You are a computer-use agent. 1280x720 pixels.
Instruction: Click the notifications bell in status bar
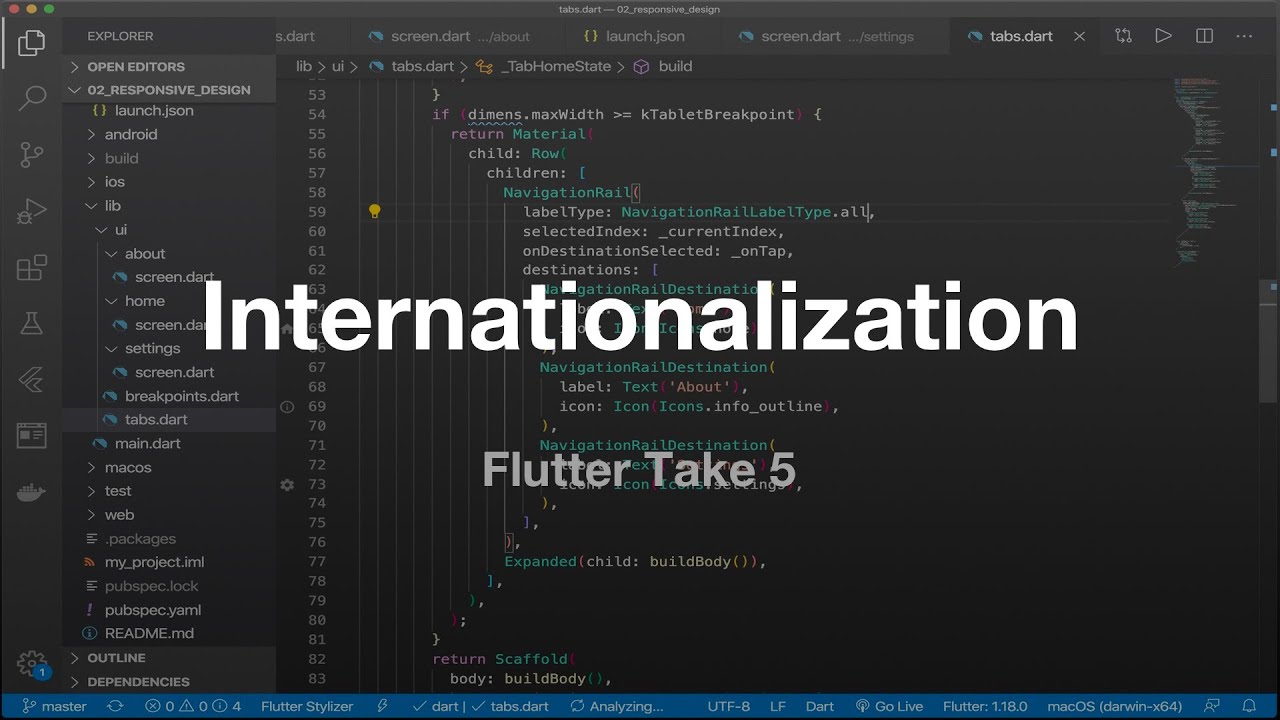tap(1250, 706)
